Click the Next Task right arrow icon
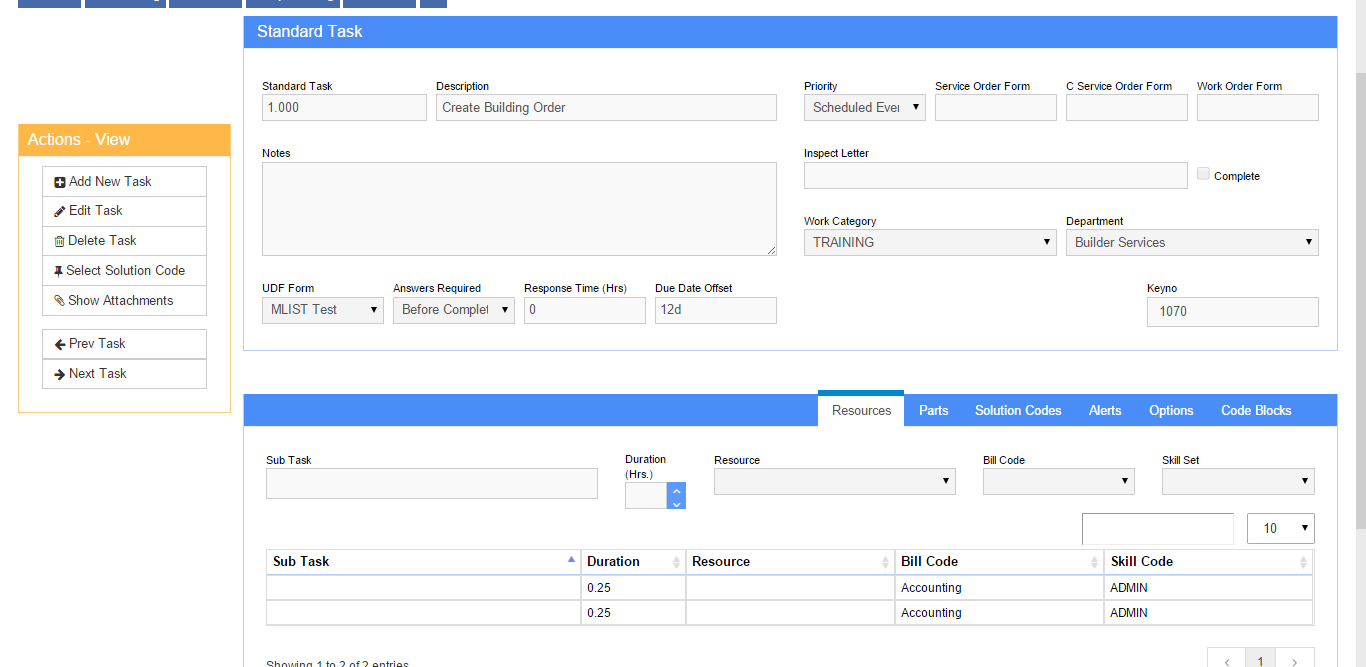Image resolution: width=1366 pixels, height=667 pixels. (60, 374)
